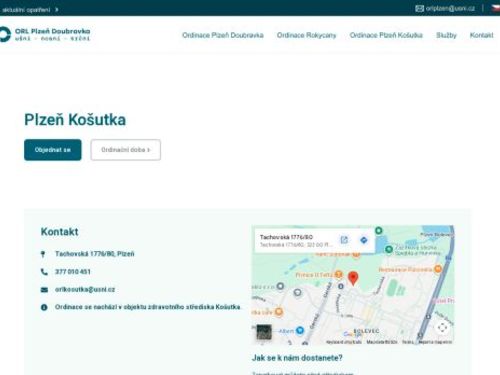This screenshot has width=500, height=375.
Task: Click the Objednat se button
Action: pyautogui.click(x=53, y=150)
